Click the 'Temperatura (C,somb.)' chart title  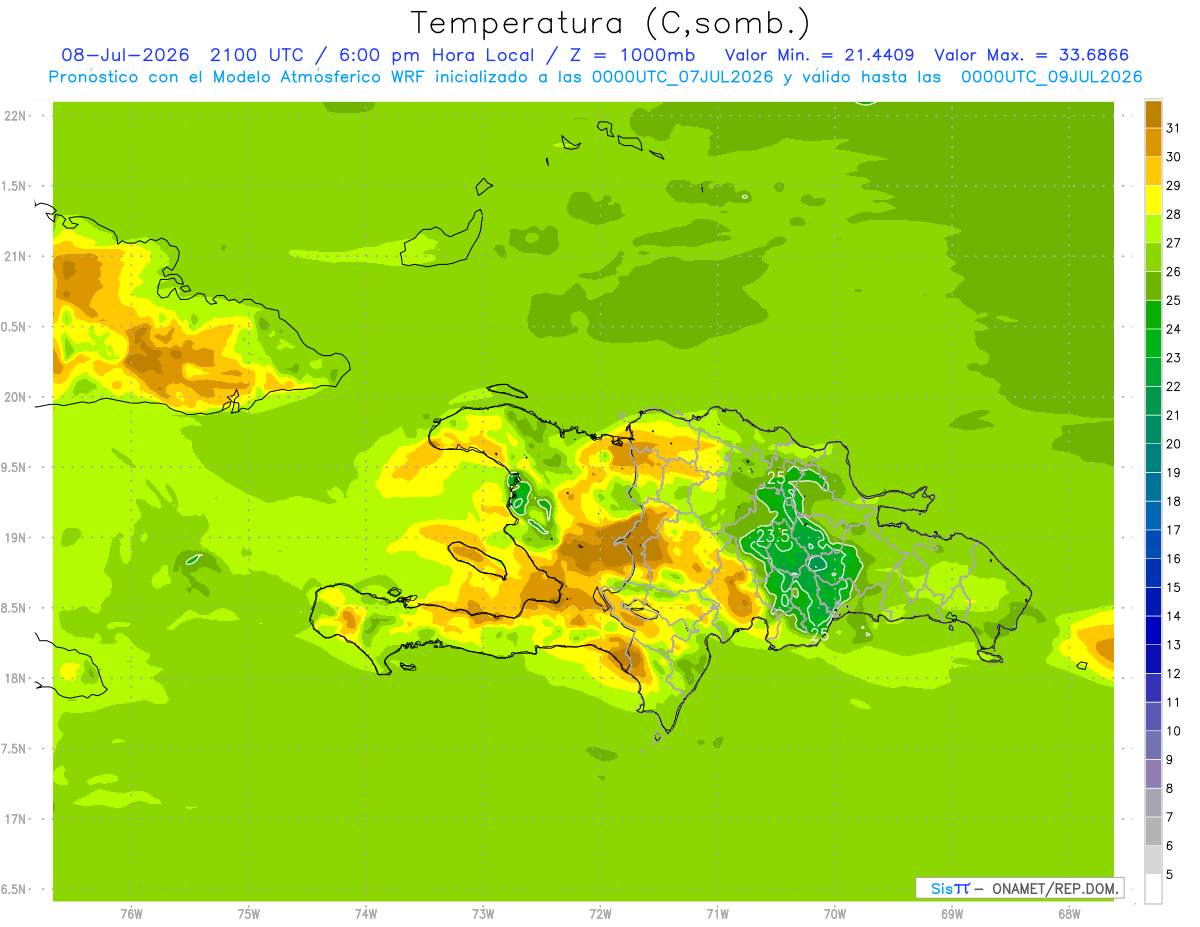611,23
